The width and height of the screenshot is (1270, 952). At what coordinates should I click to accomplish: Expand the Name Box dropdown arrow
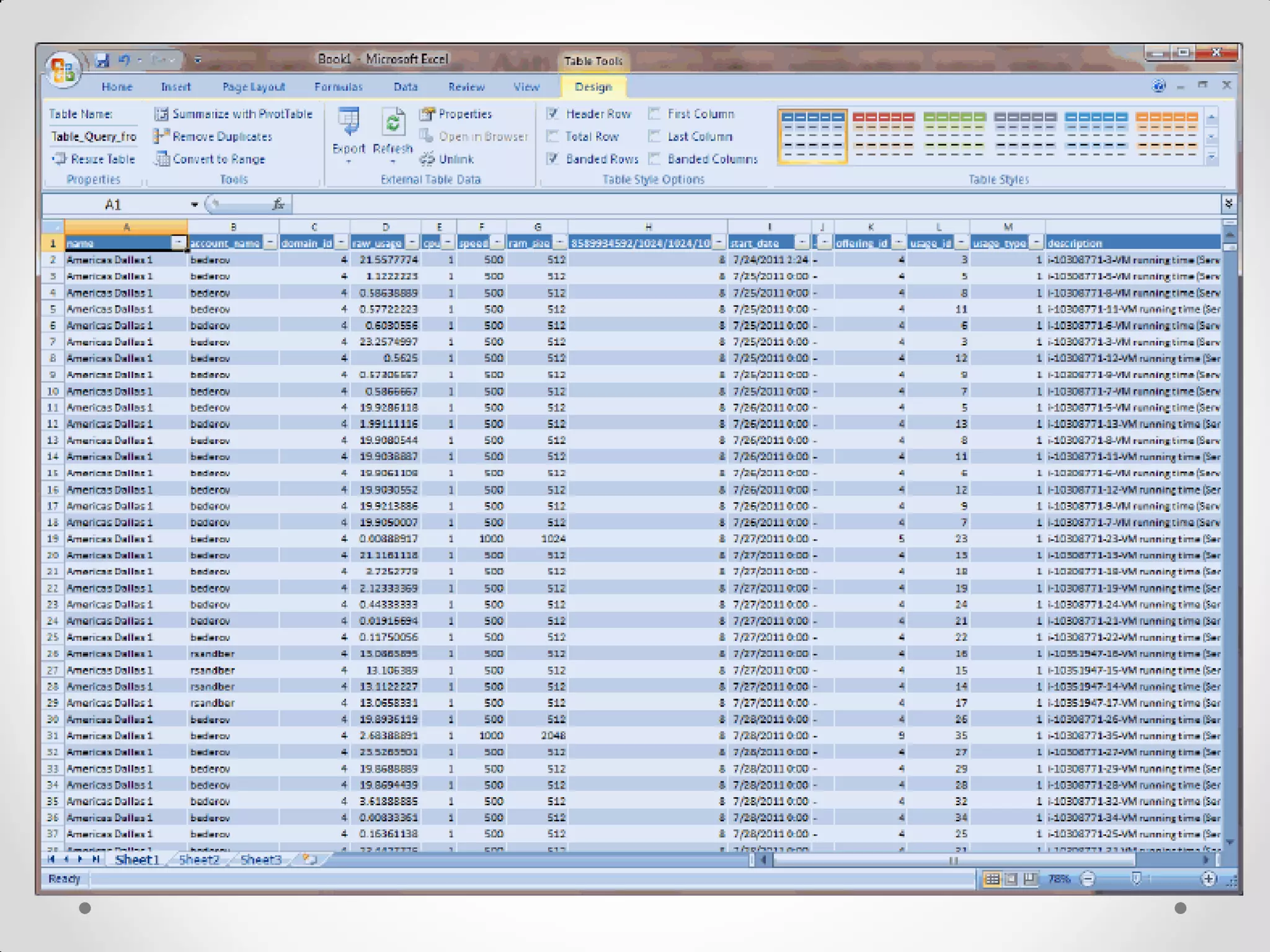[x=194, y=205]
